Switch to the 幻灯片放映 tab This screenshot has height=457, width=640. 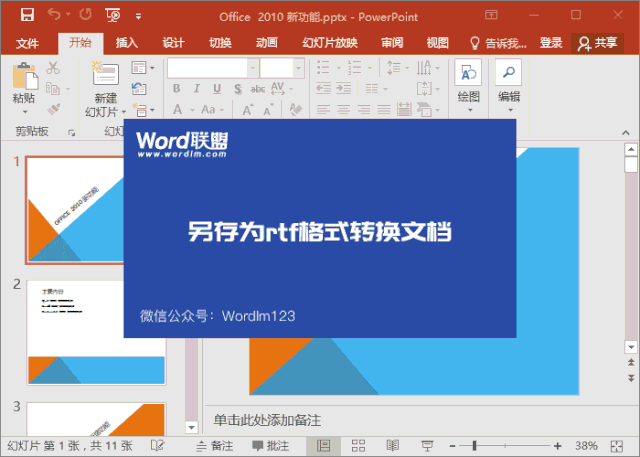point(330,42)
